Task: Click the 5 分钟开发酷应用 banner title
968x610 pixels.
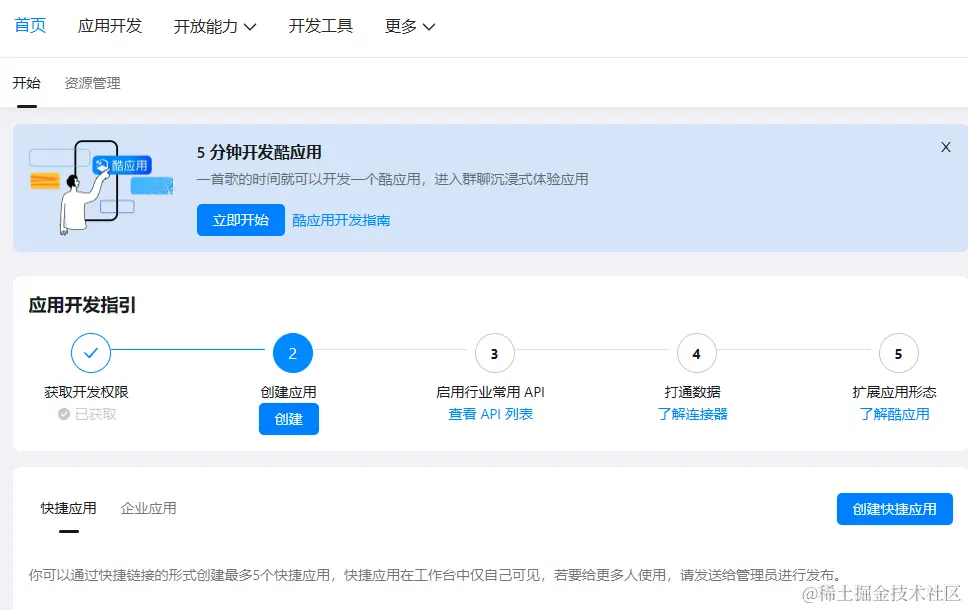Action: tap(259, 152)
